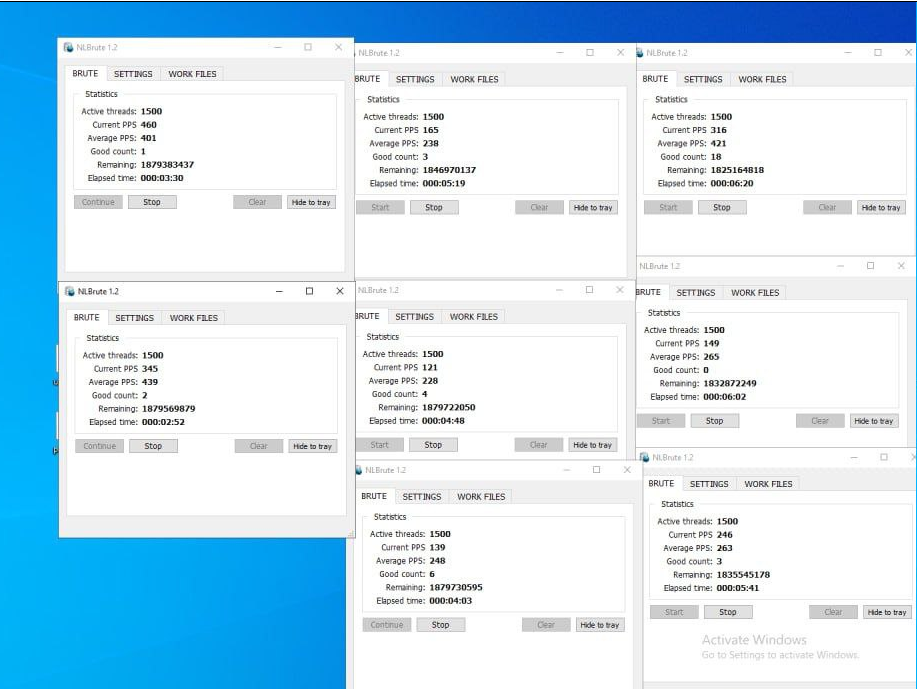Click the NLBrute title icon in the 000:03:30 window
Viewport: 917px width, 689px height.
point(68,47)
